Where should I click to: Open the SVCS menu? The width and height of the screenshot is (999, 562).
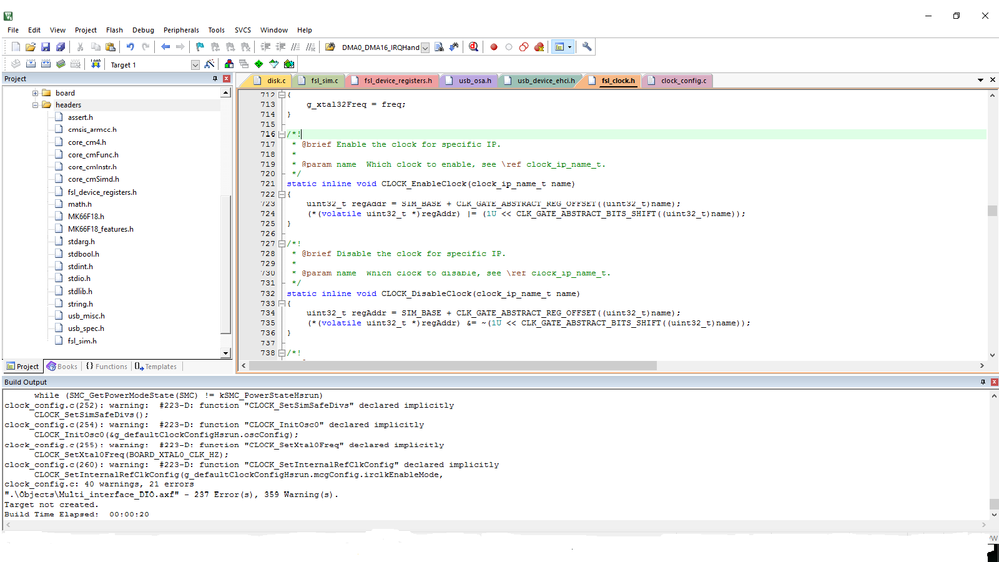(x=243, y=30)
